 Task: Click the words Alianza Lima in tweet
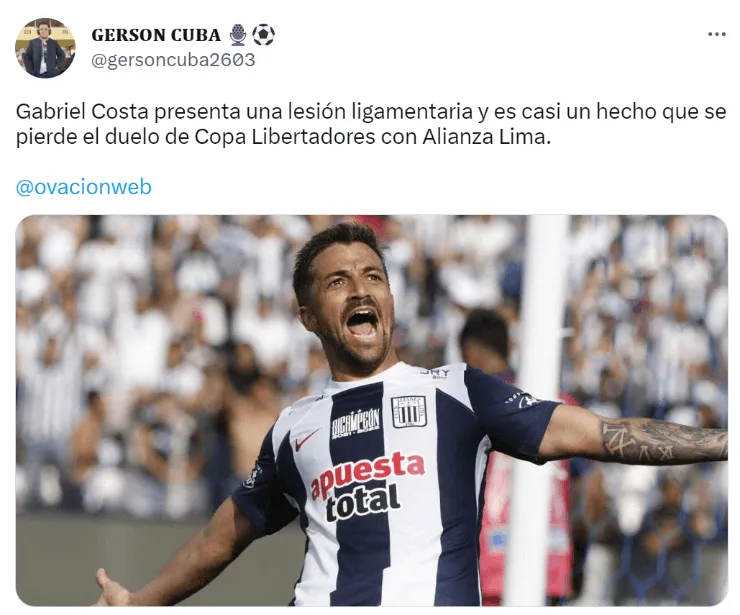coord(486,137)
